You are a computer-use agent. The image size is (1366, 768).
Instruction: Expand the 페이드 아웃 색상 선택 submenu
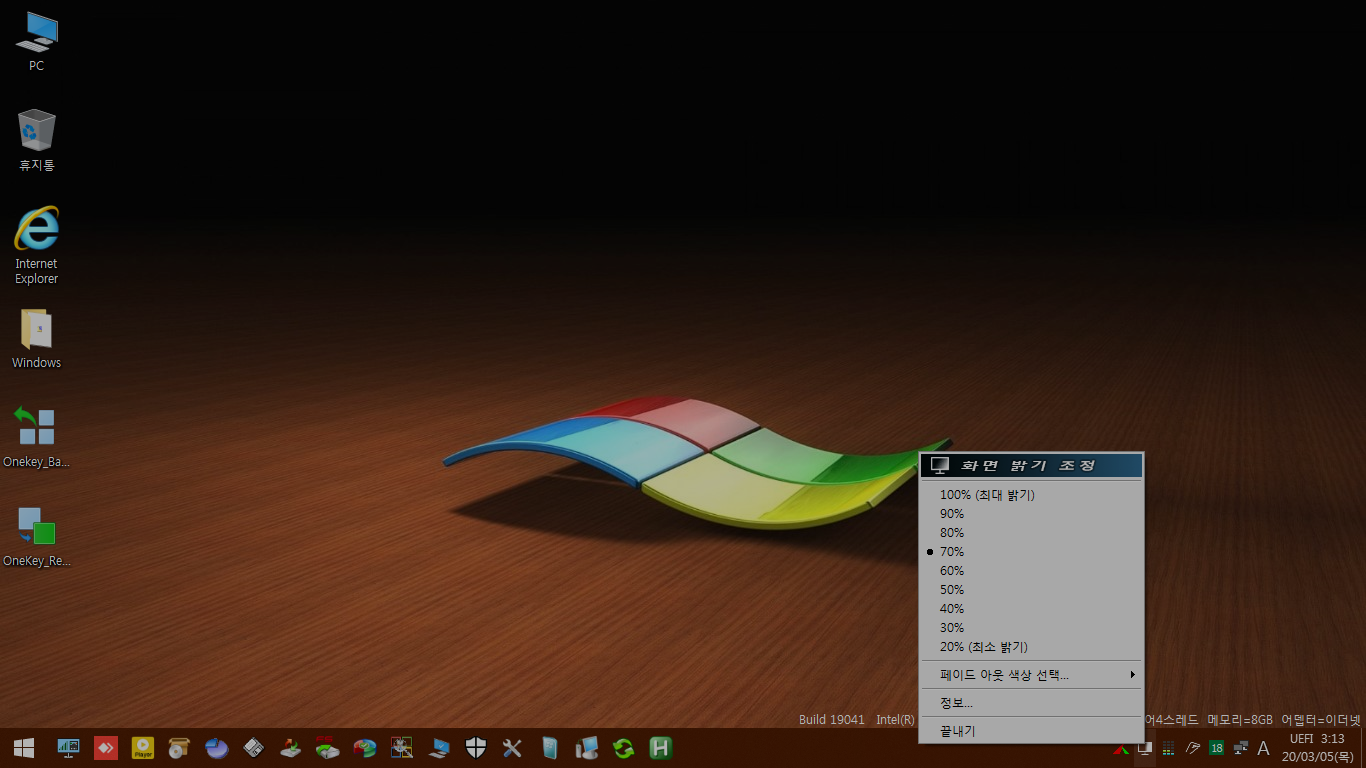1031,675
